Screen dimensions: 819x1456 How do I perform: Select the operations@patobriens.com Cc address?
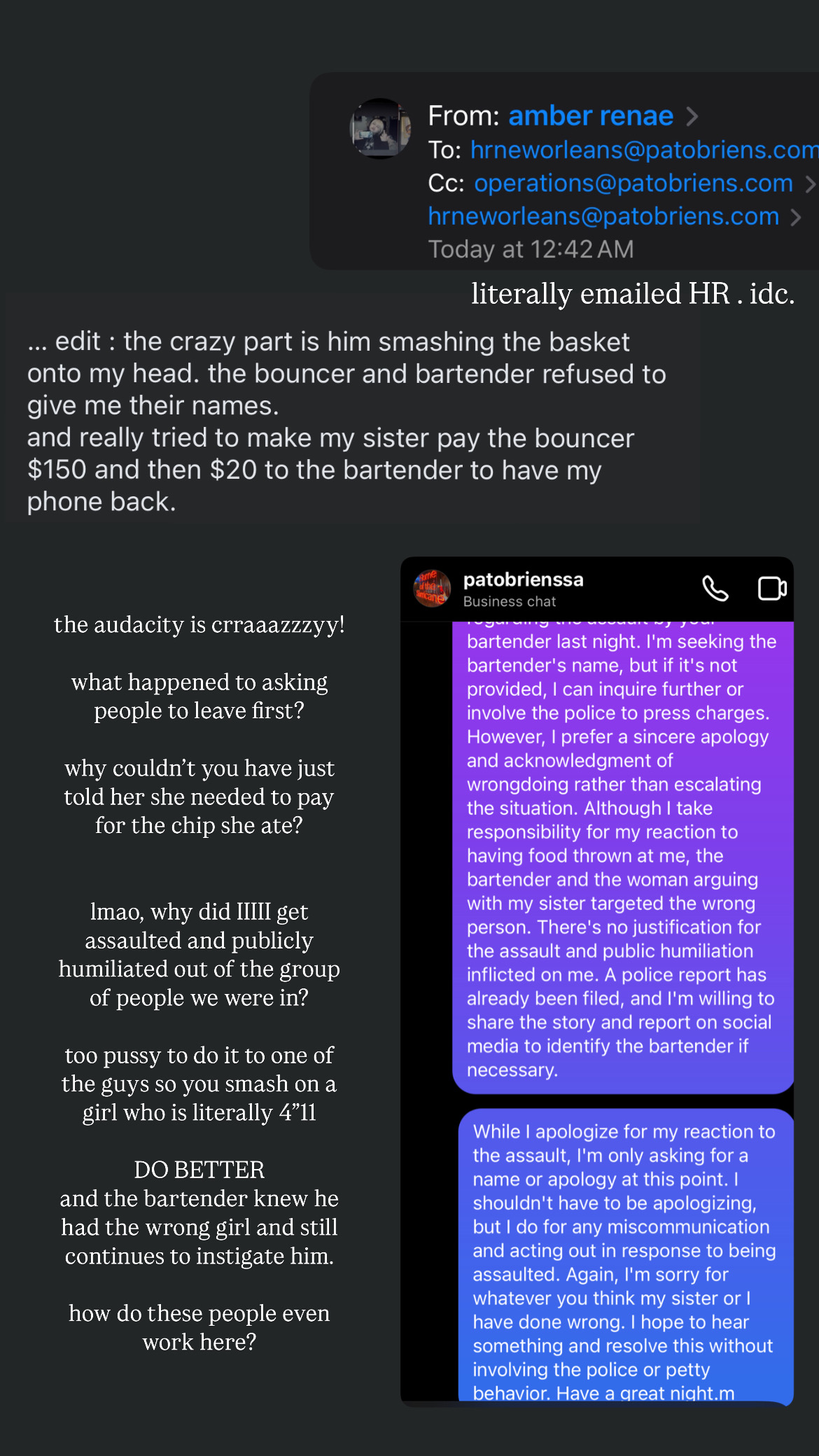click(633, 183)
